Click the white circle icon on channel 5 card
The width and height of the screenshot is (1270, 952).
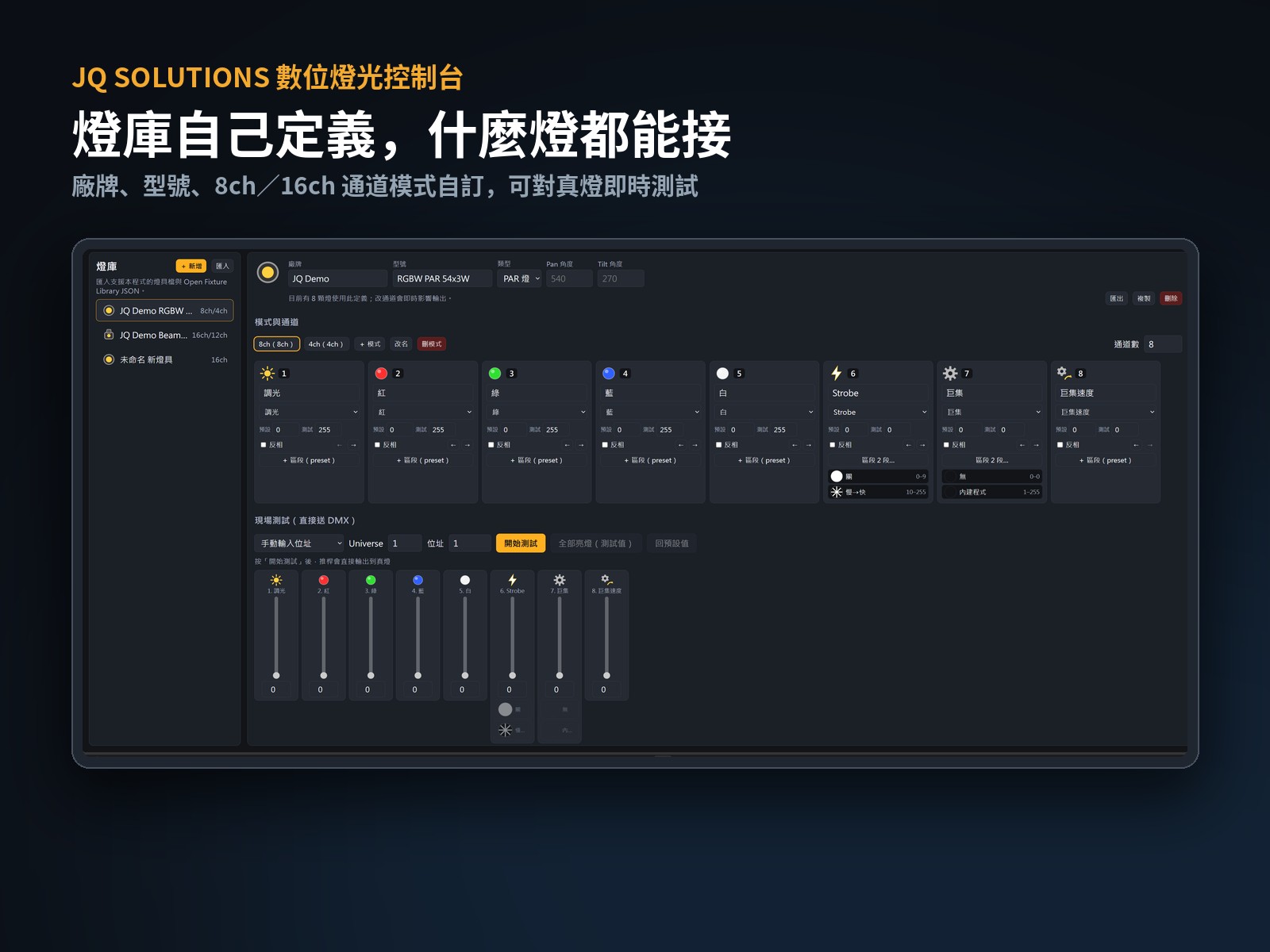pyautogui.click(x=722, y=373)
